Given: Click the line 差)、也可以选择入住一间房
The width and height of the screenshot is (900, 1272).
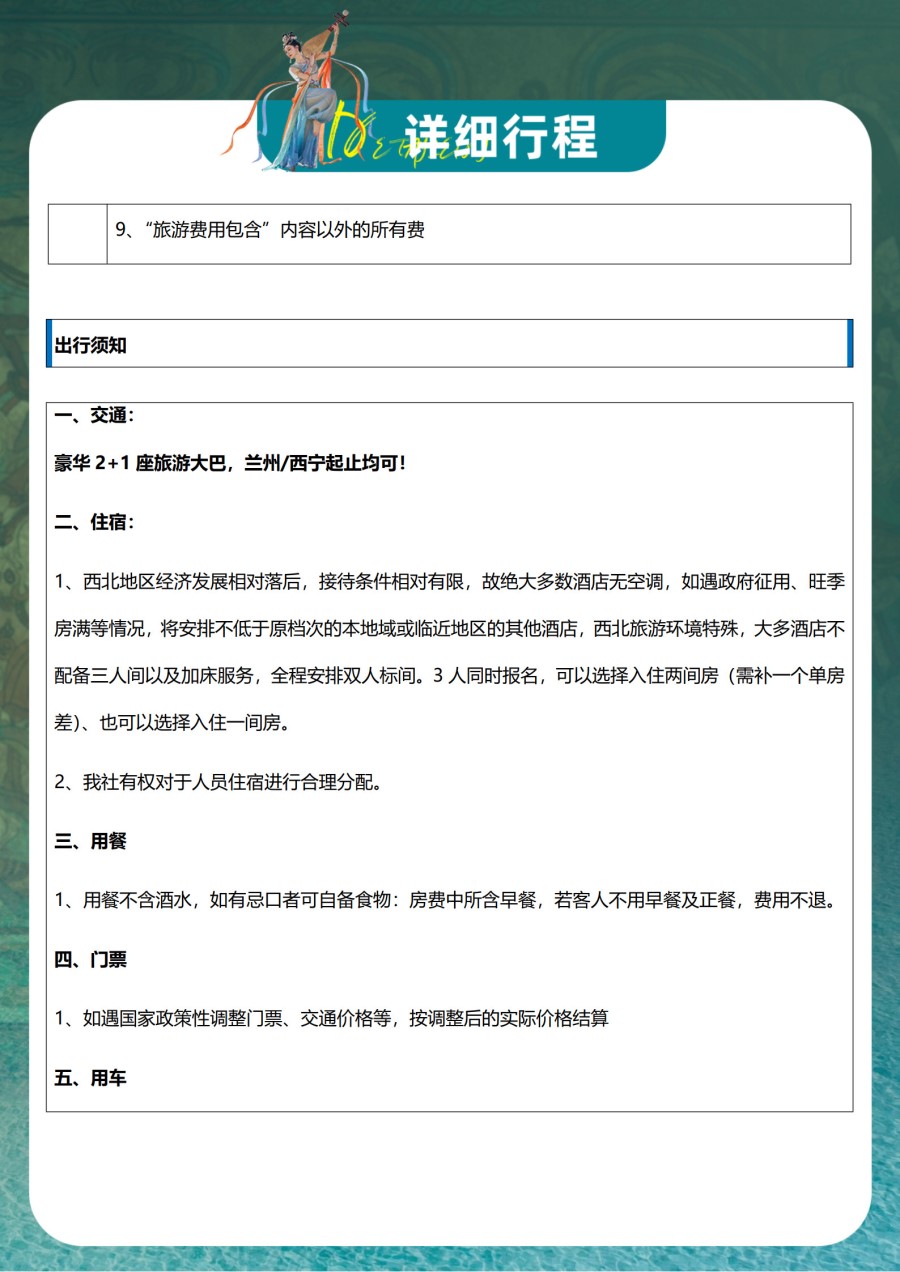Looking at the screenshot, I should [x=173, y=723].
